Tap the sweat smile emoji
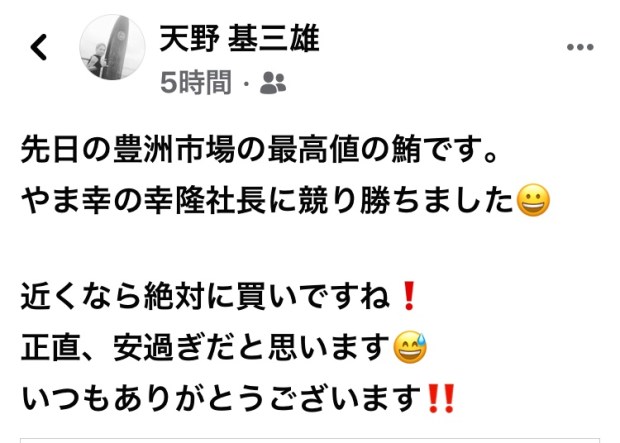Viewport: 620px width, 443px height. 410,347
